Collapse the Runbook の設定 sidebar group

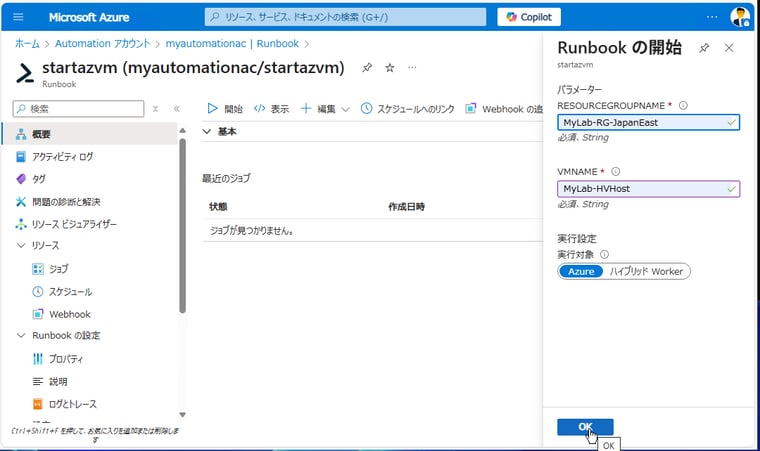[21, 336]
